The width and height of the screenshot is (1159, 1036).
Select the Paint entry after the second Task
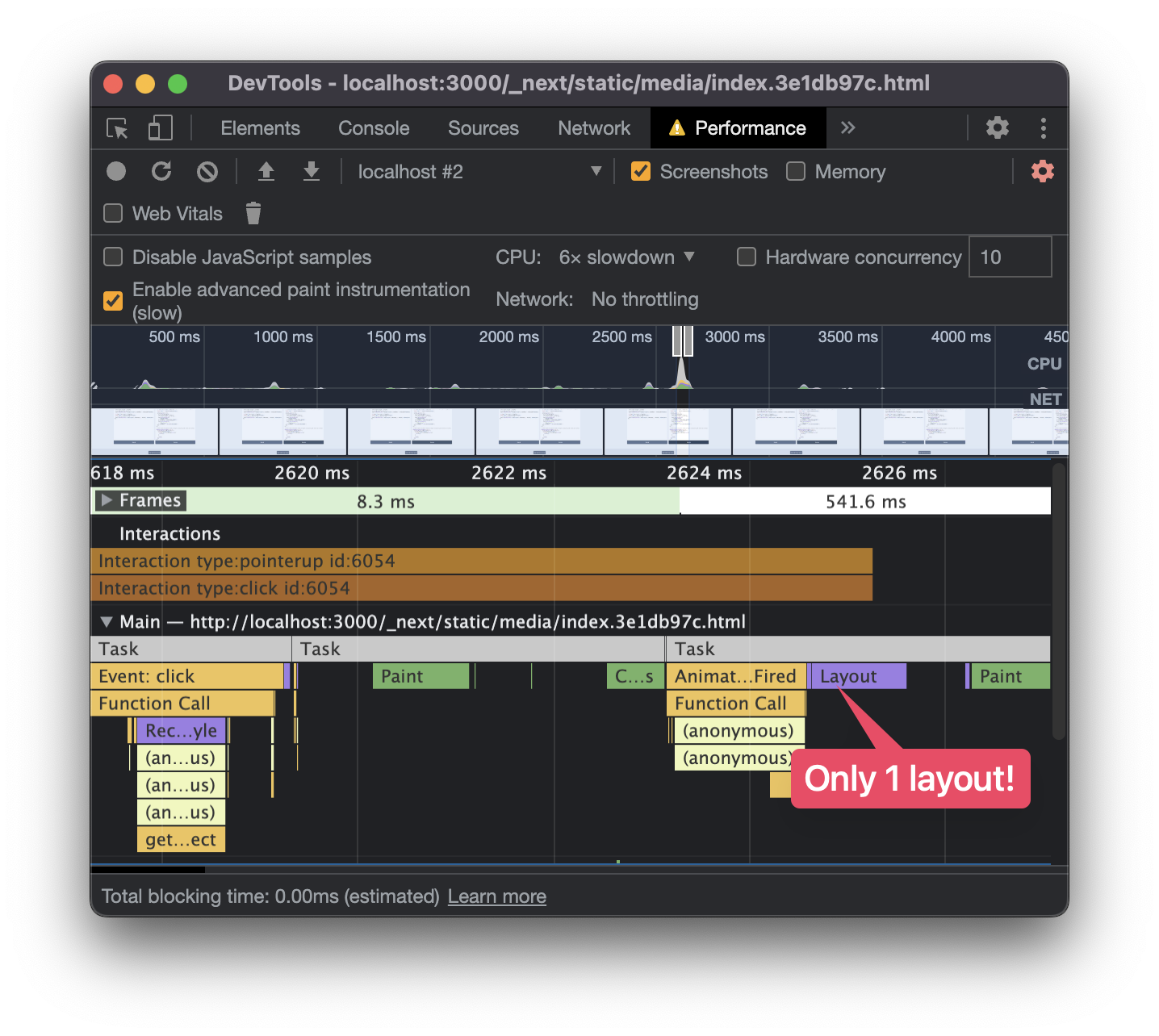coord(421,676)
